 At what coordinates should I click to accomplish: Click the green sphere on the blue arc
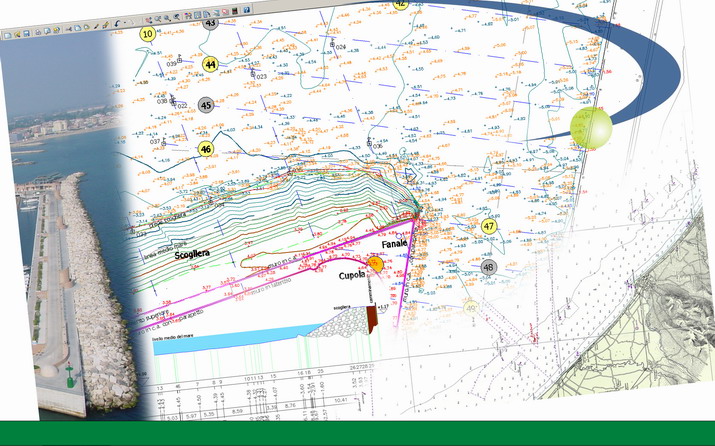click(591, 128)
